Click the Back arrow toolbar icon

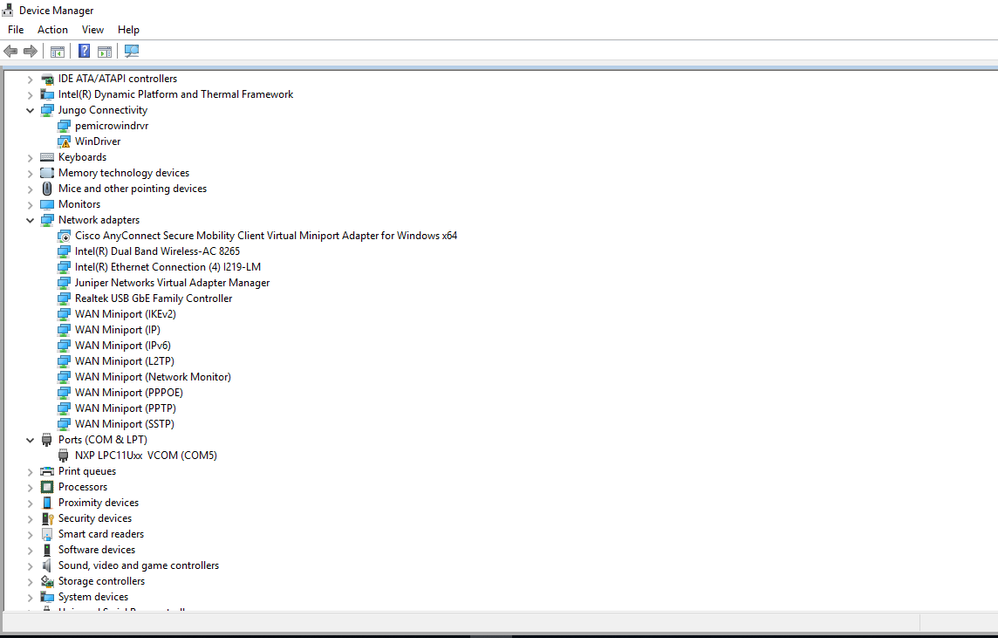[10, 51]
